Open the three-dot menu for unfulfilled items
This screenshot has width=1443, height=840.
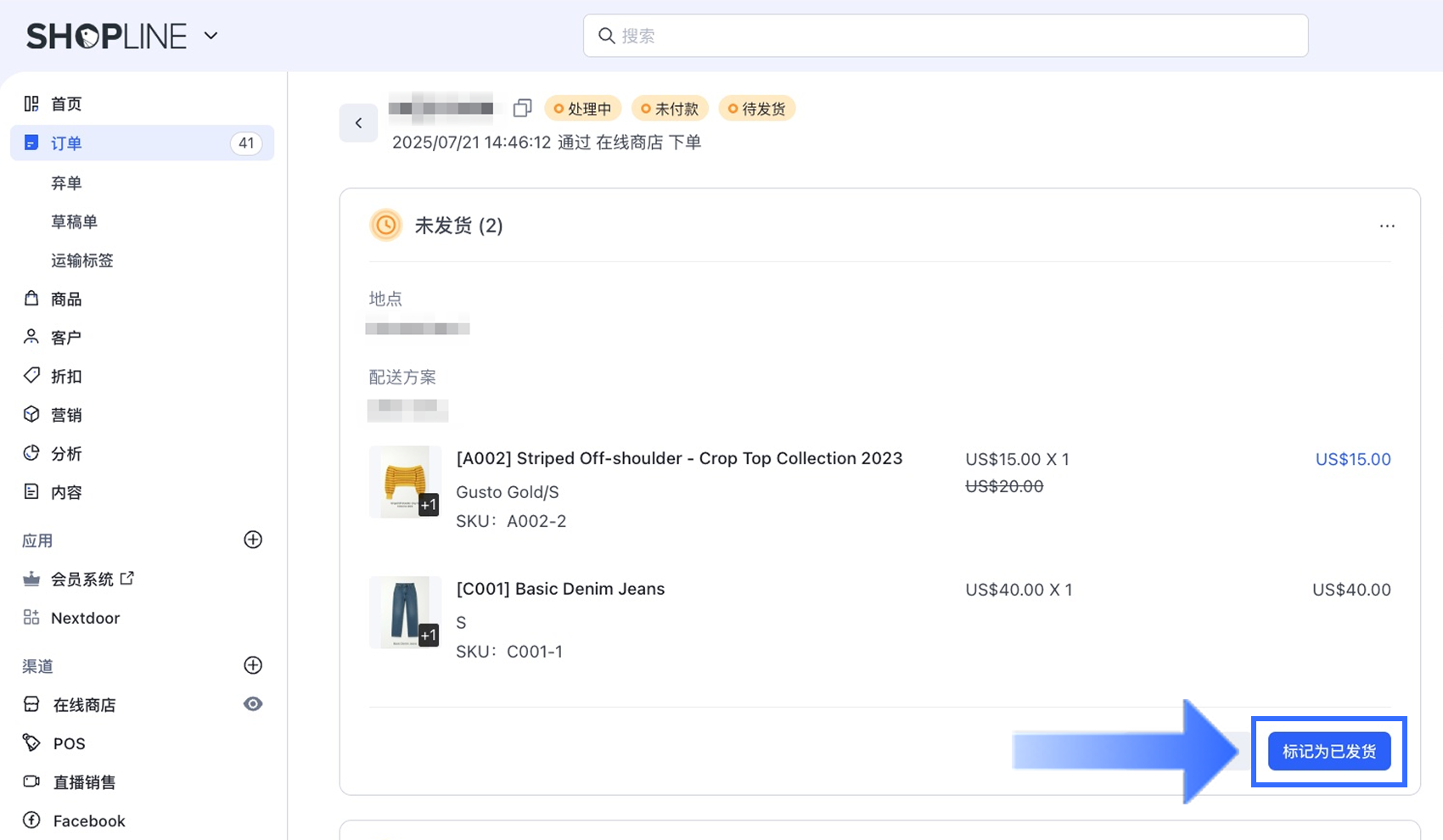(x=1387, y=226)
